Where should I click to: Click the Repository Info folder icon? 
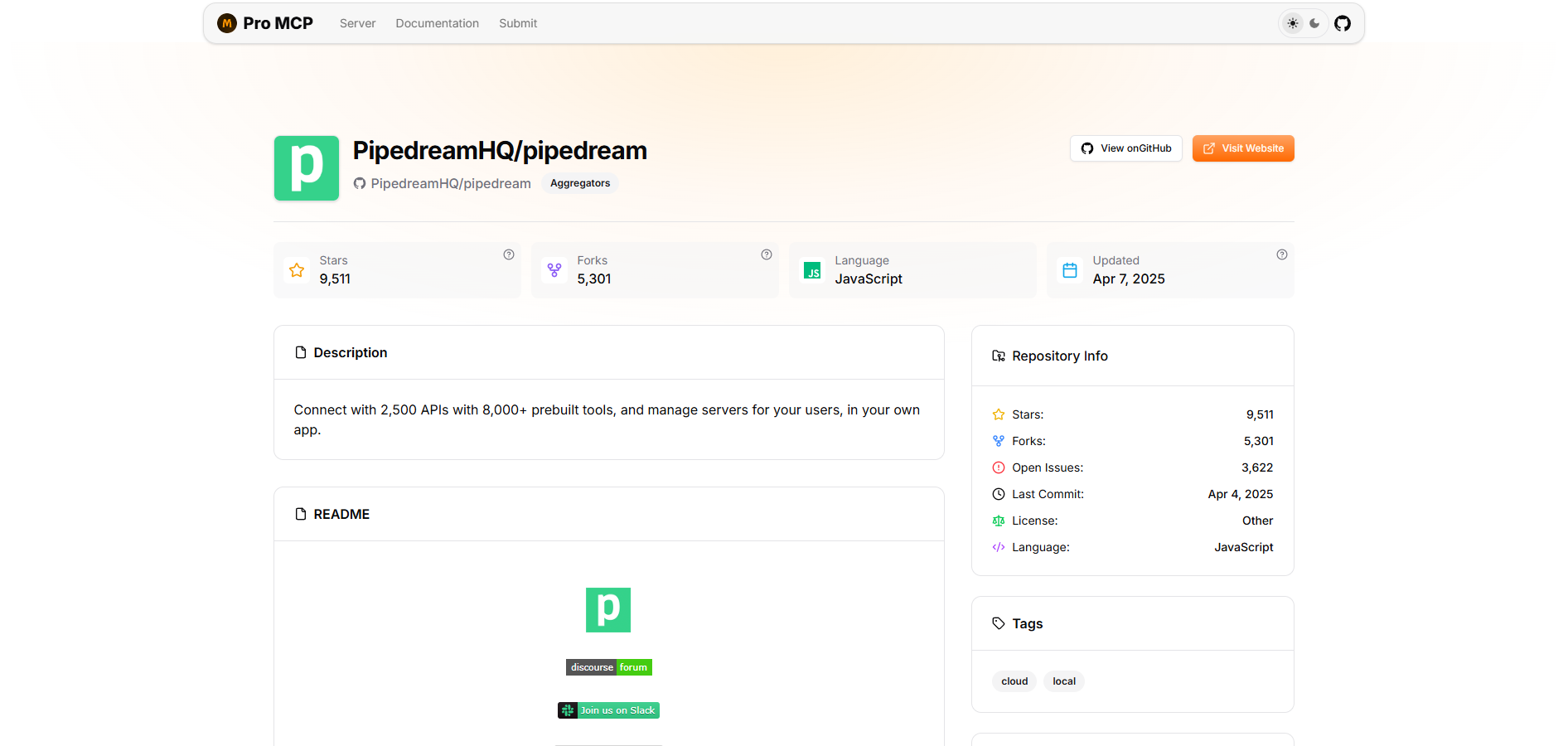pos(999,356)
